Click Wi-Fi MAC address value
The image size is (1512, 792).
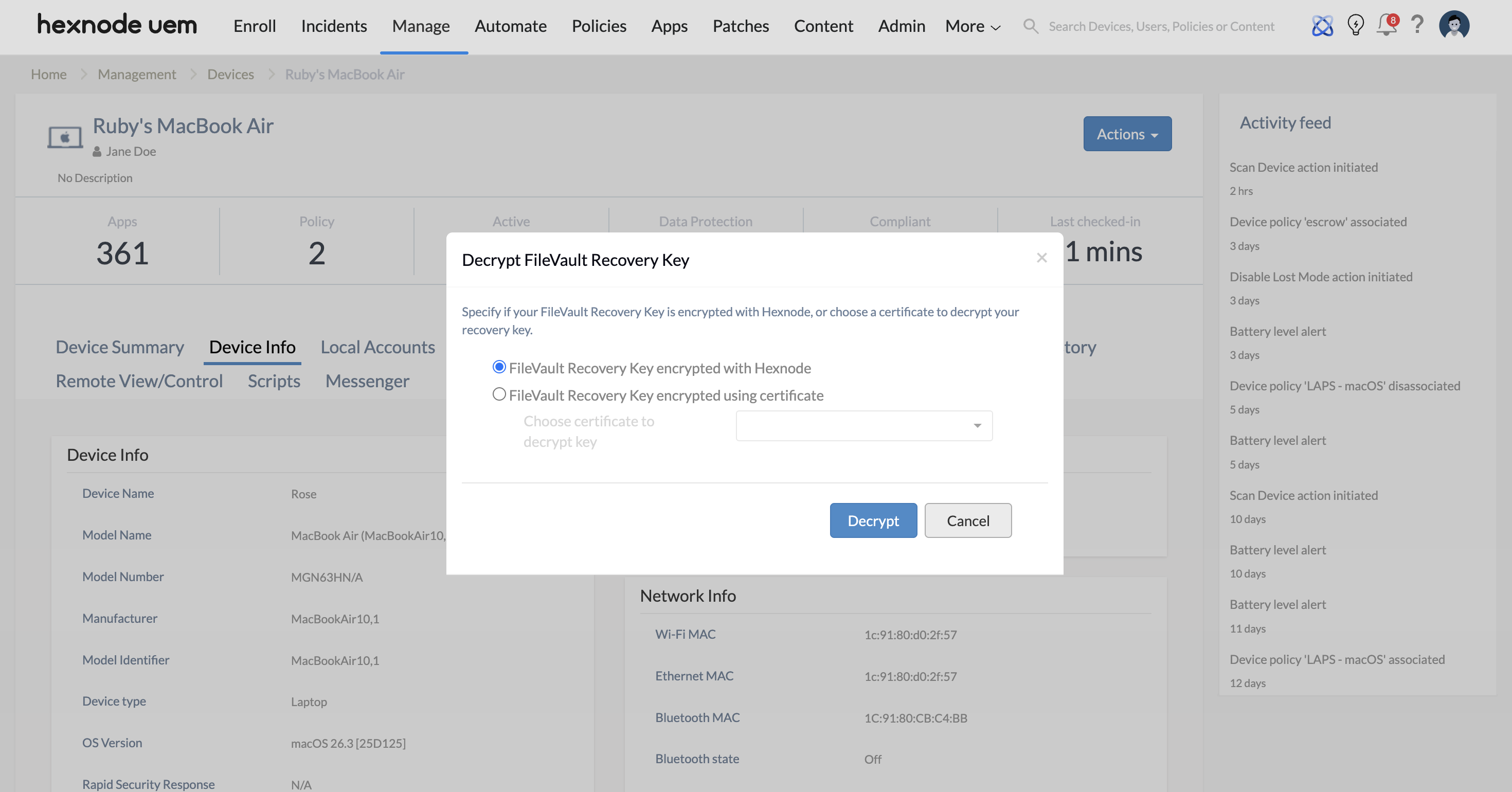click(x=910, y=635)
